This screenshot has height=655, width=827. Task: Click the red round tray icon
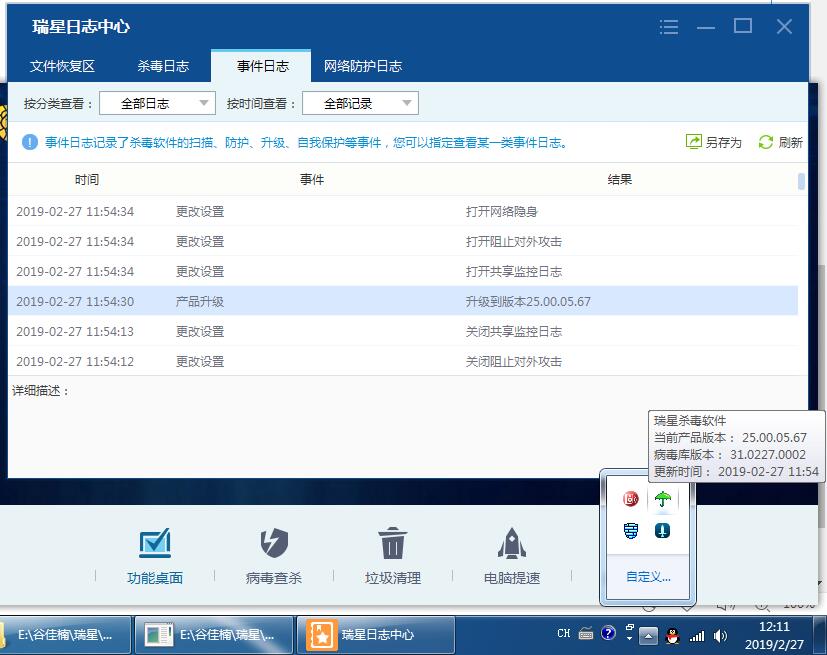pyautogui.click(x=630, y=498)
